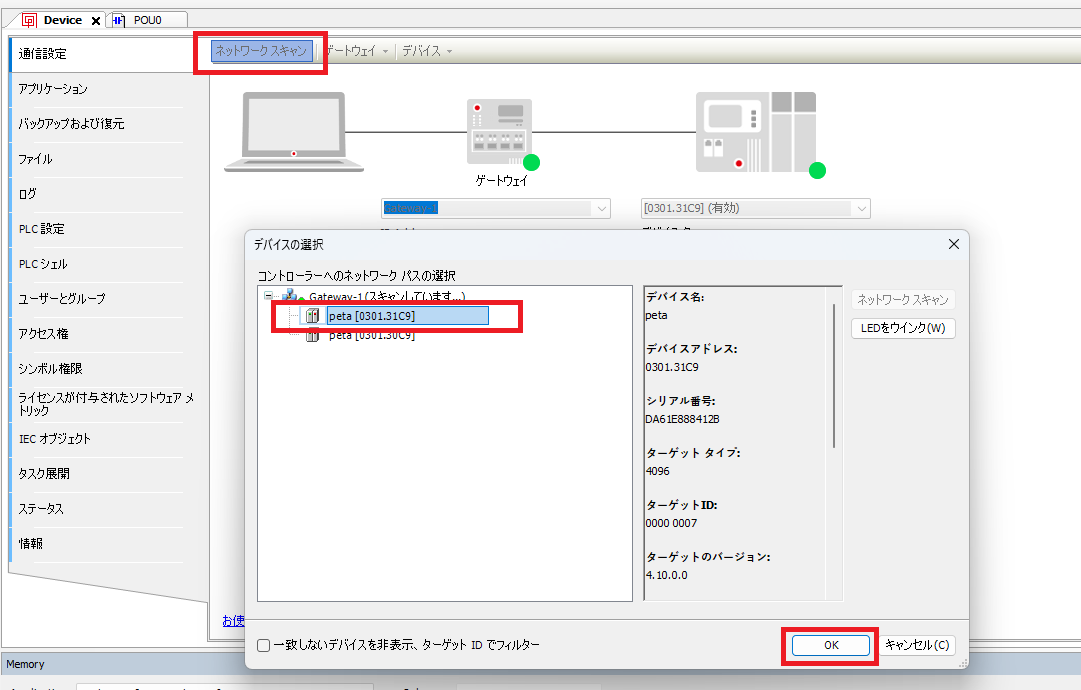Select tree row peta [0301.30C9]
The height and width of the screenshot is (690, 1081).
point(372,336)
